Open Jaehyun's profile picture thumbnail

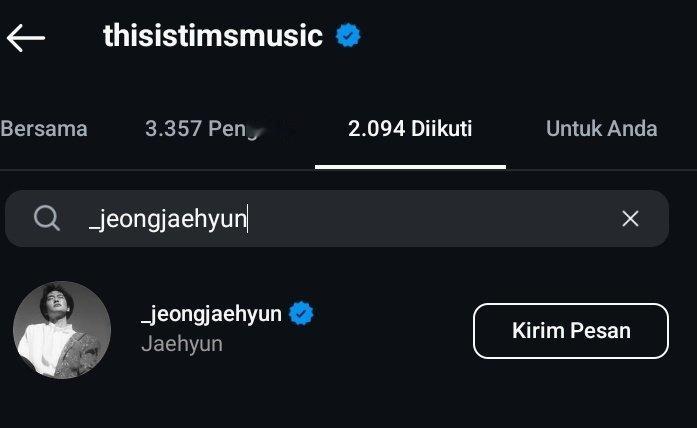62,330
